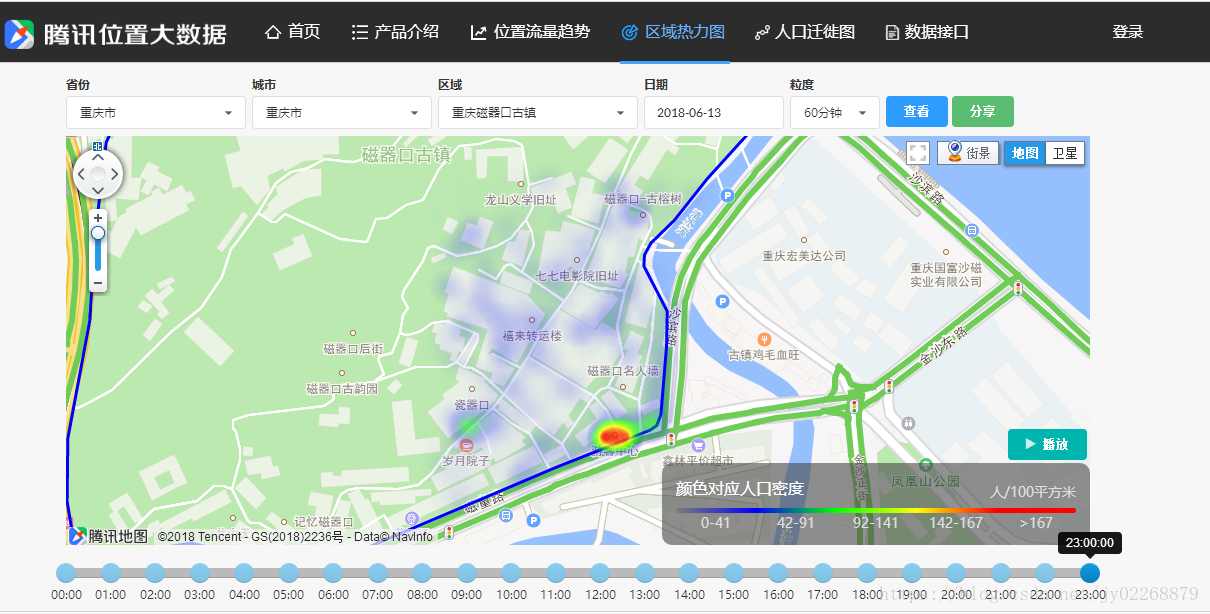Open the 人口迁徙图 page

805,32
